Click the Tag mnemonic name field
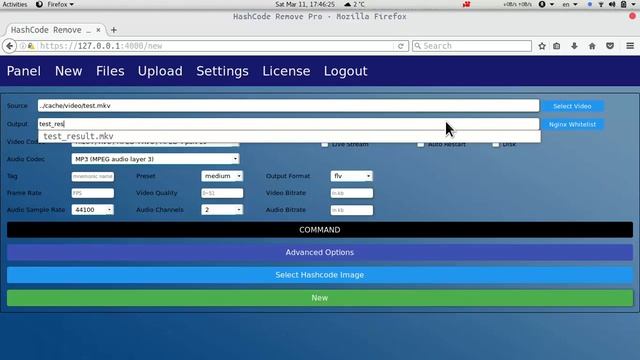Screen dimensions: 640x360 click(93, 176)
